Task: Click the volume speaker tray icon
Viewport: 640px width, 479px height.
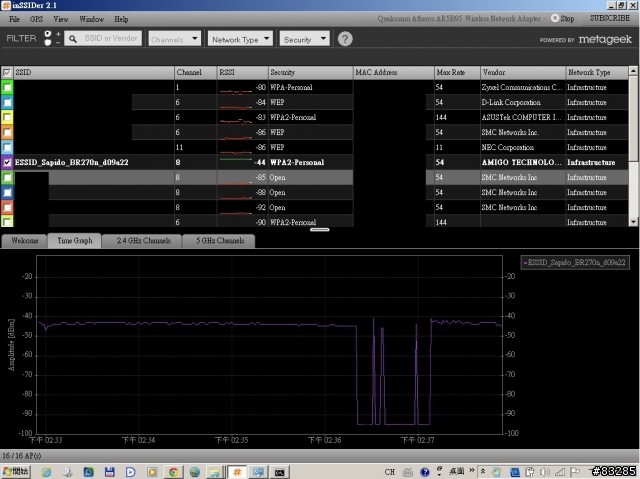Action: tap(545, 472)
